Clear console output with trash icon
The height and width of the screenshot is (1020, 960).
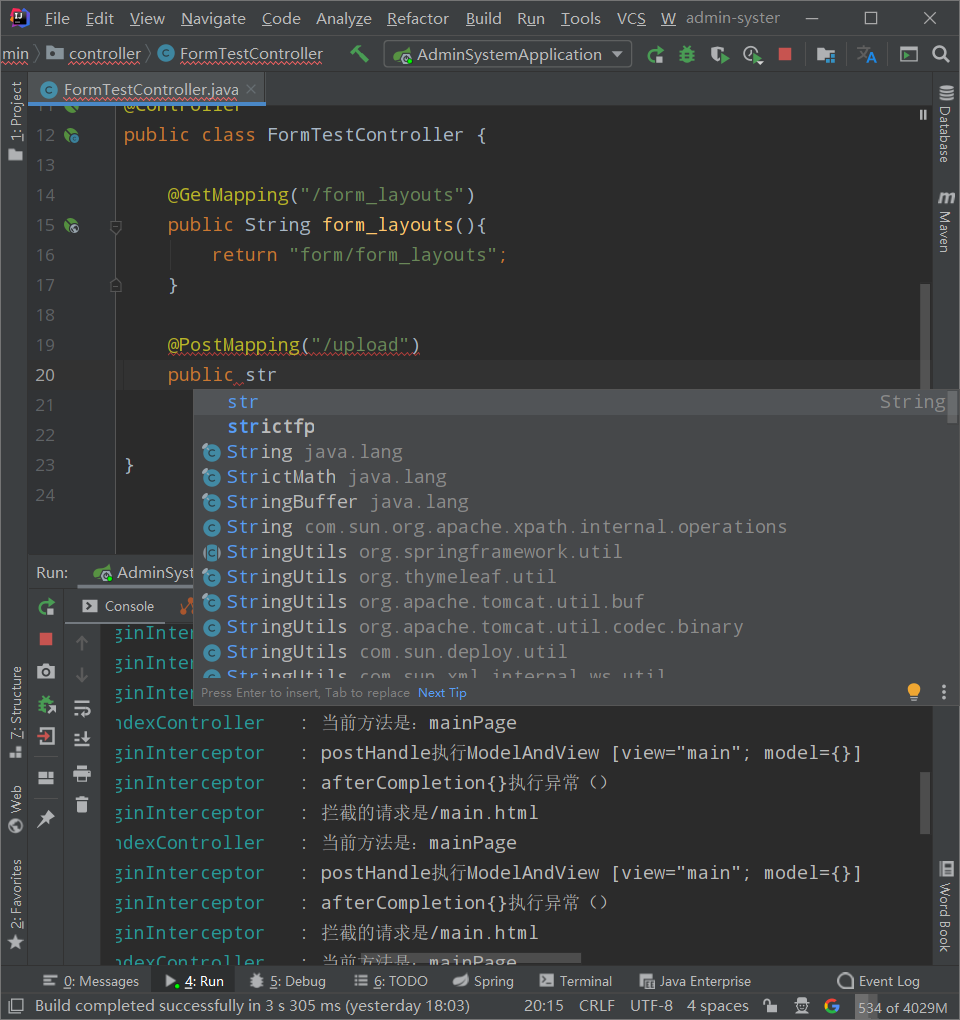82,804
